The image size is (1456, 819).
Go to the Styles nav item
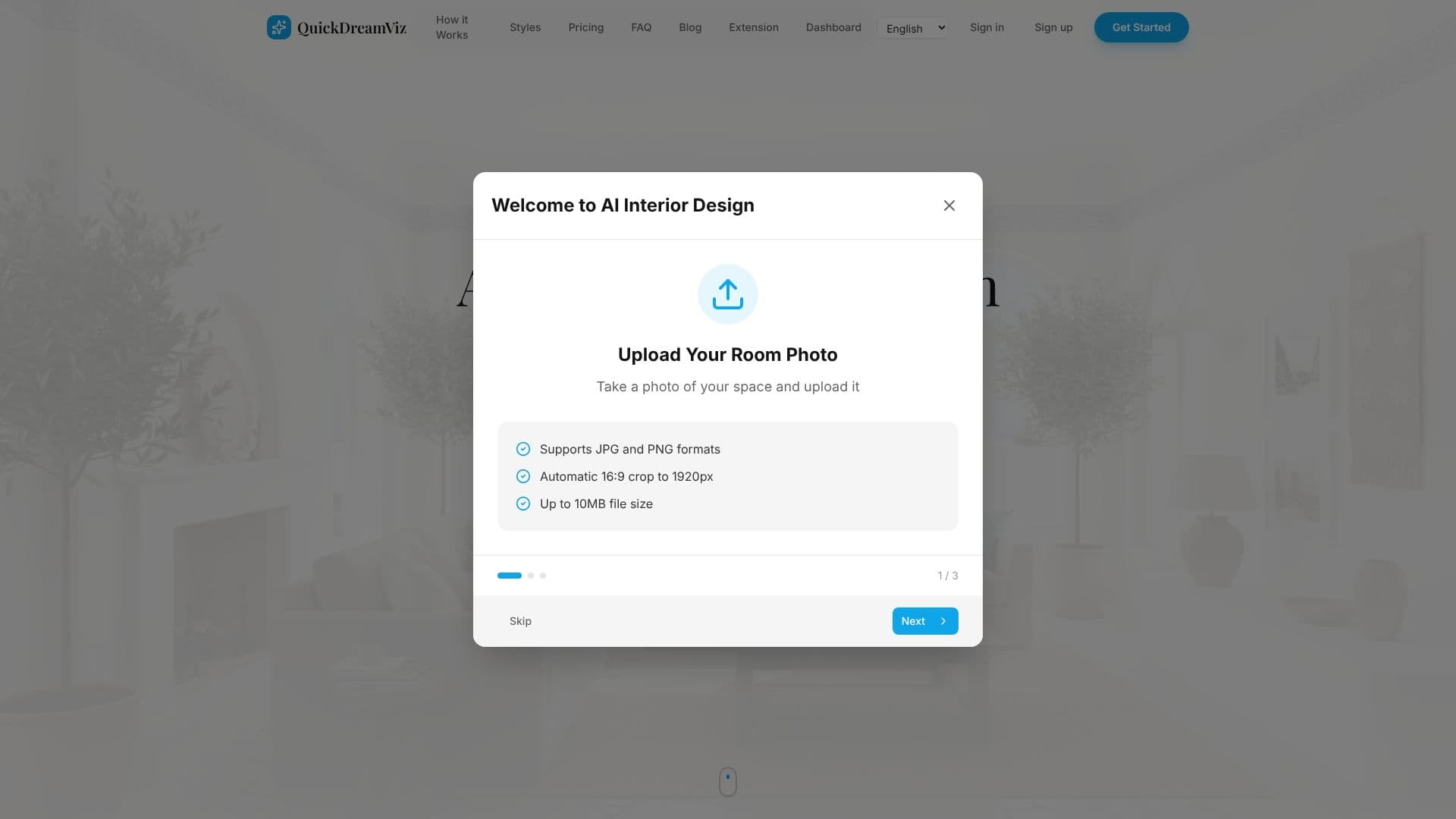pyautogui.click(x=525, y=27)
